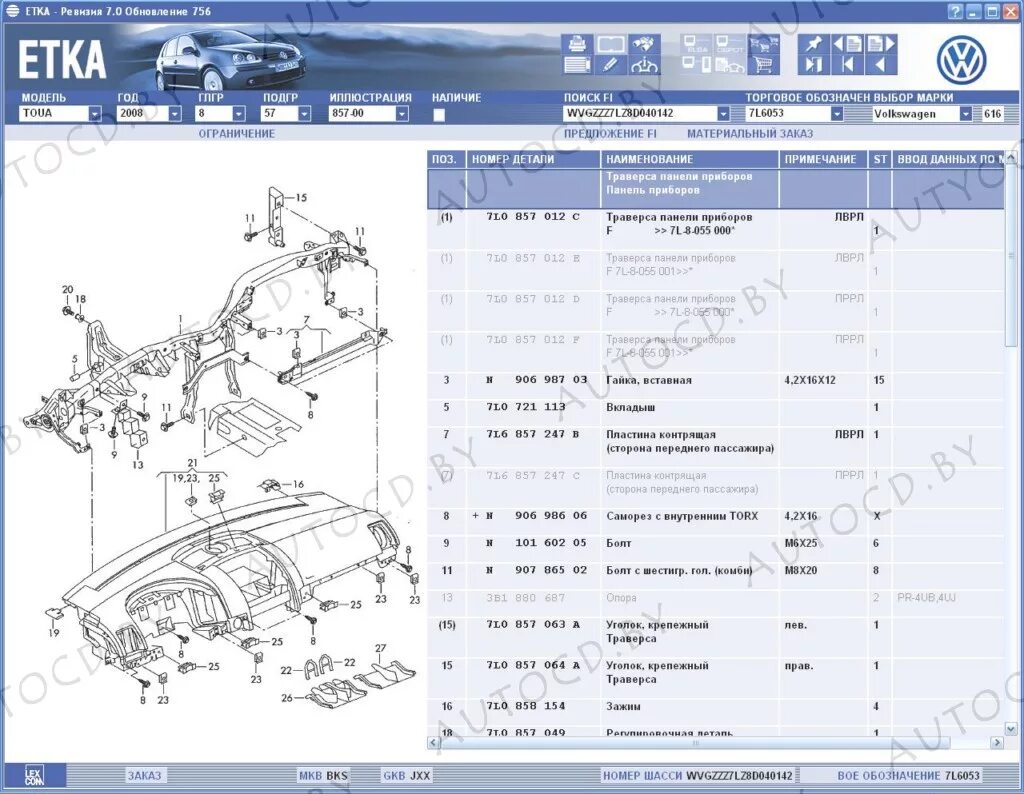Click the multiple shopping carts icon
This screenshot has width=1024, height=794.
pos(763,44)
